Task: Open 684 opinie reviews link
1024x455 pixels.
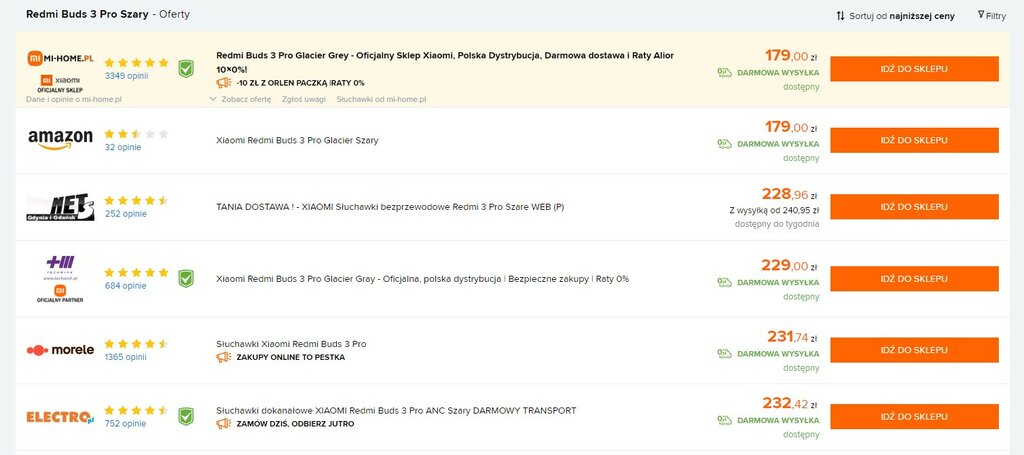Action: (x=125, y=285)
